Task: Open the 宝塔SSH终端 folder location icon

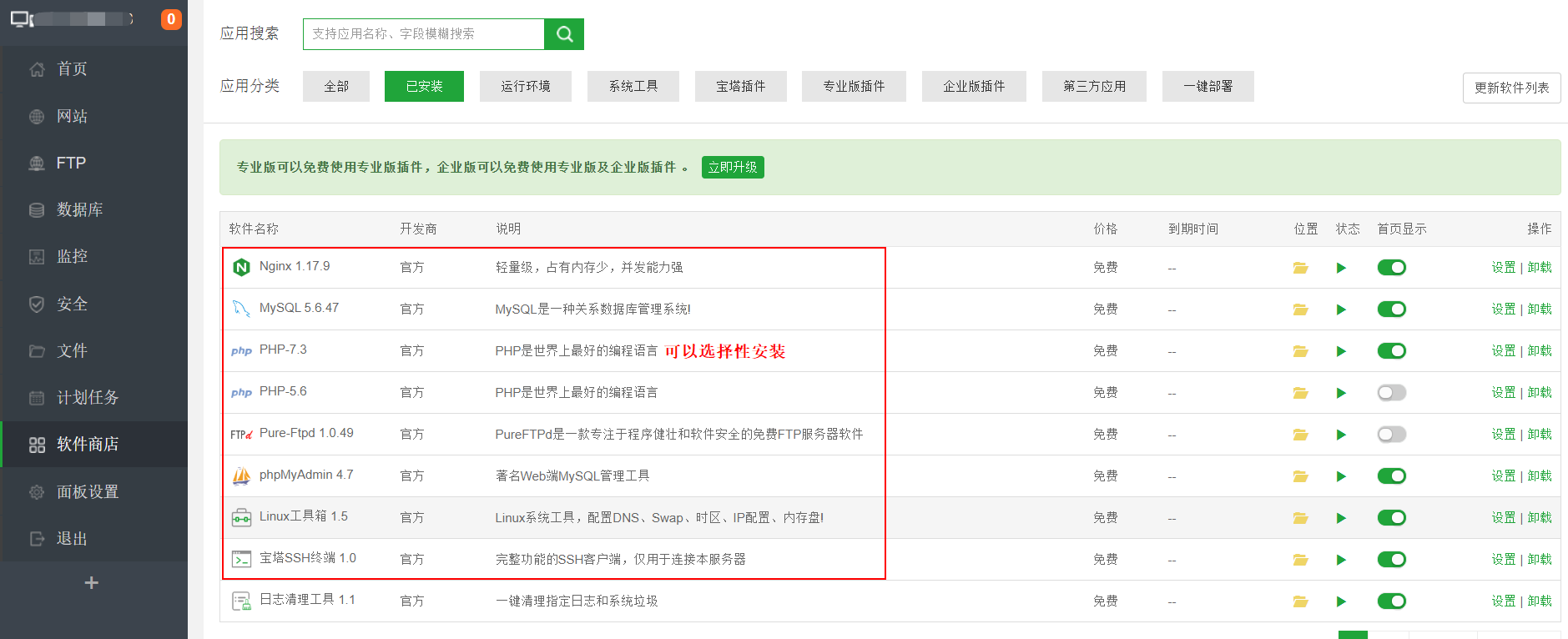Action: click(1300, 560)
